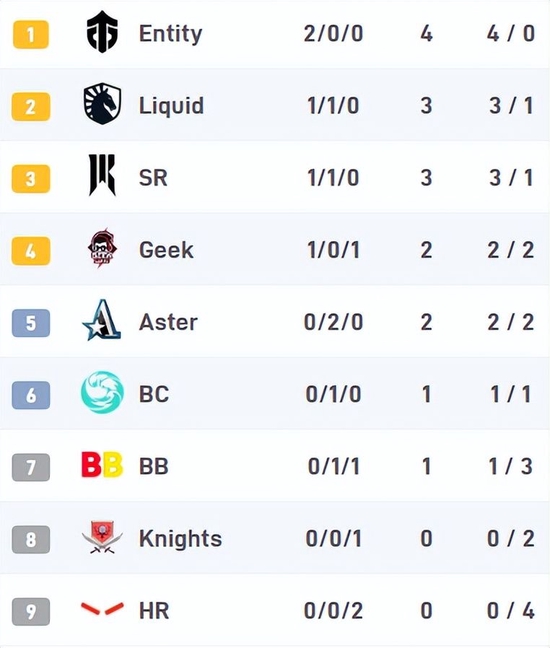Click Geek's 1/0/1 match record
The height and width of the screenshot is (648, 550).
click(333, 250)
